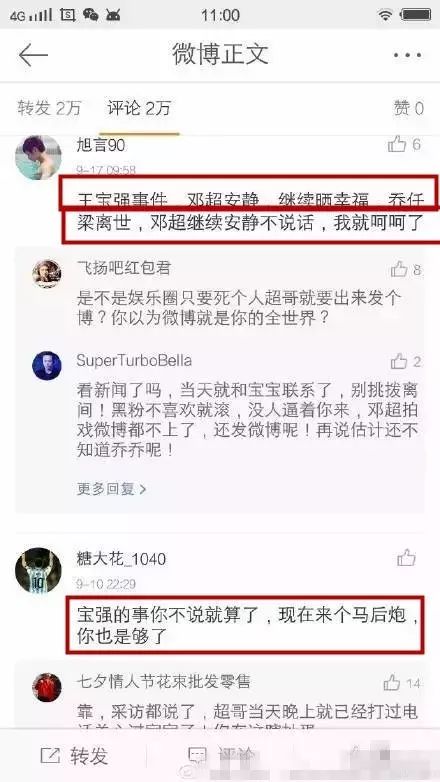Tap the 评论 comment icon in the bottom bar

point(197,756)
